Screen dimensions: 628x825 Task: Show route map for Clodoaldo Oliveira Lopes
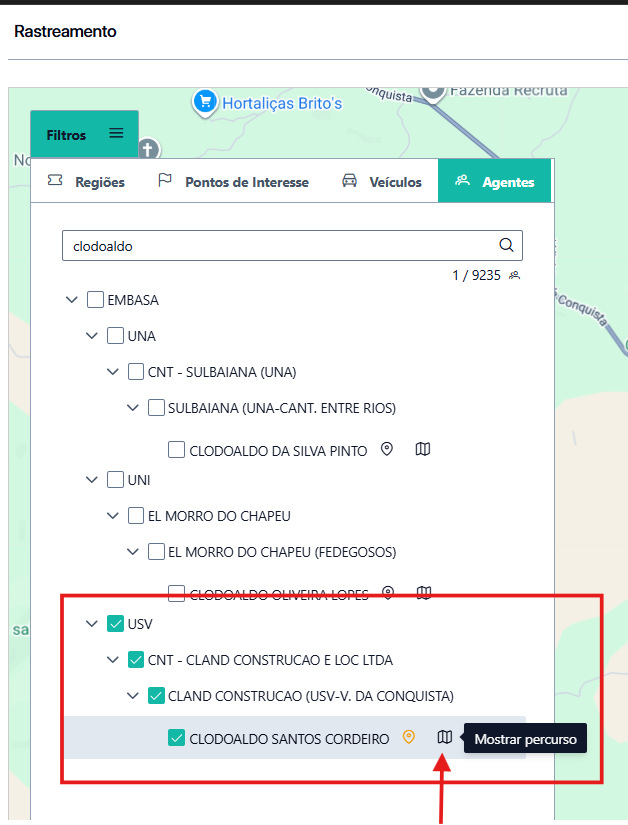424,593
